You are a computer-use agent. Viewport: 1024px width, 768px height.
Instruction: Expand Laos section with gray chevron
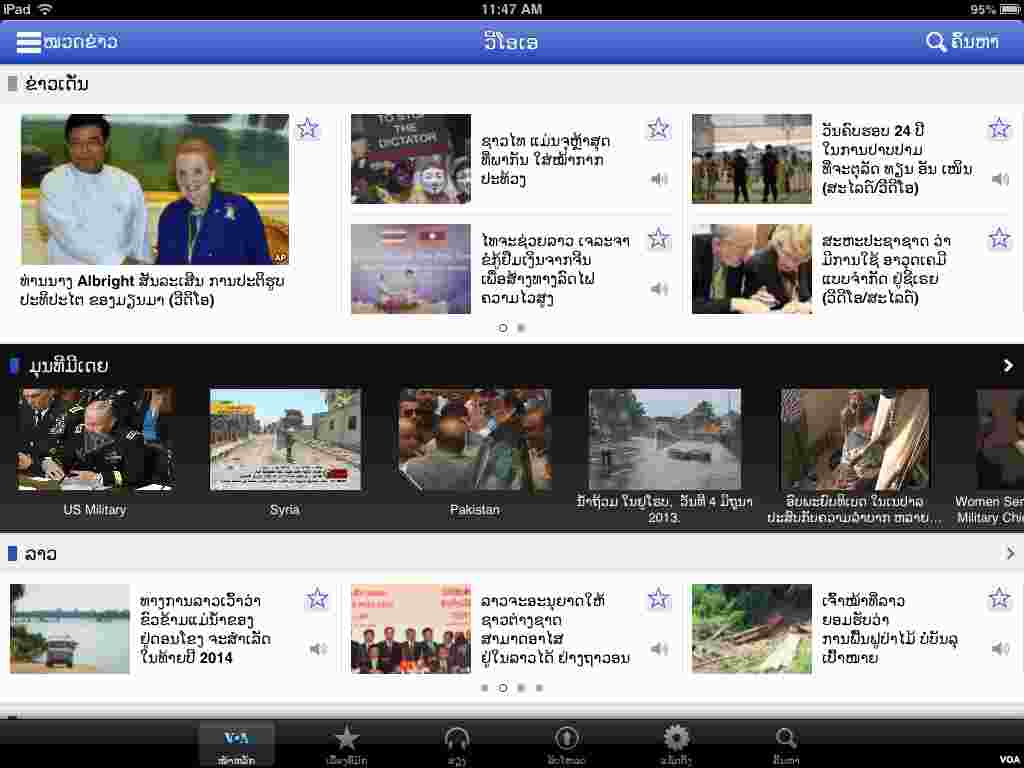(x=1010, y=554)
